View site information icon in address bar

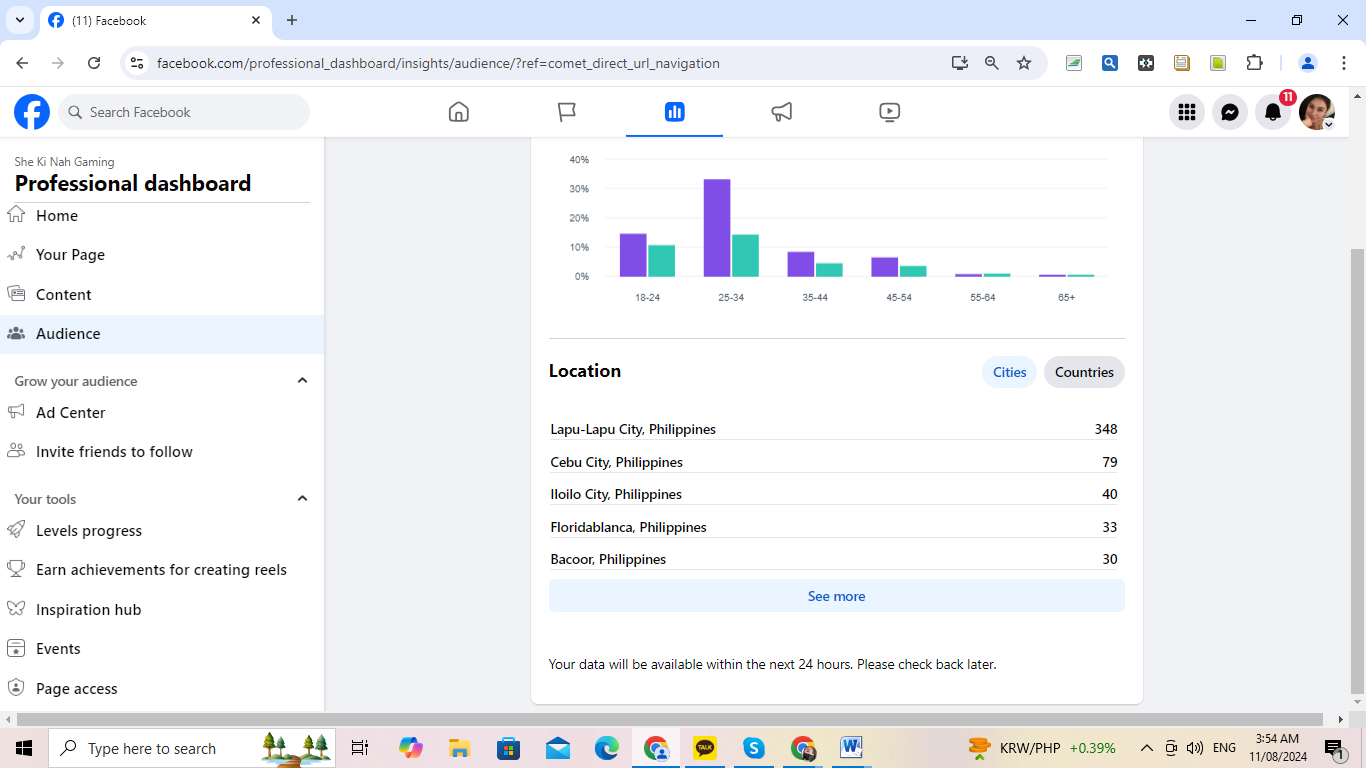tap(137, 63)
